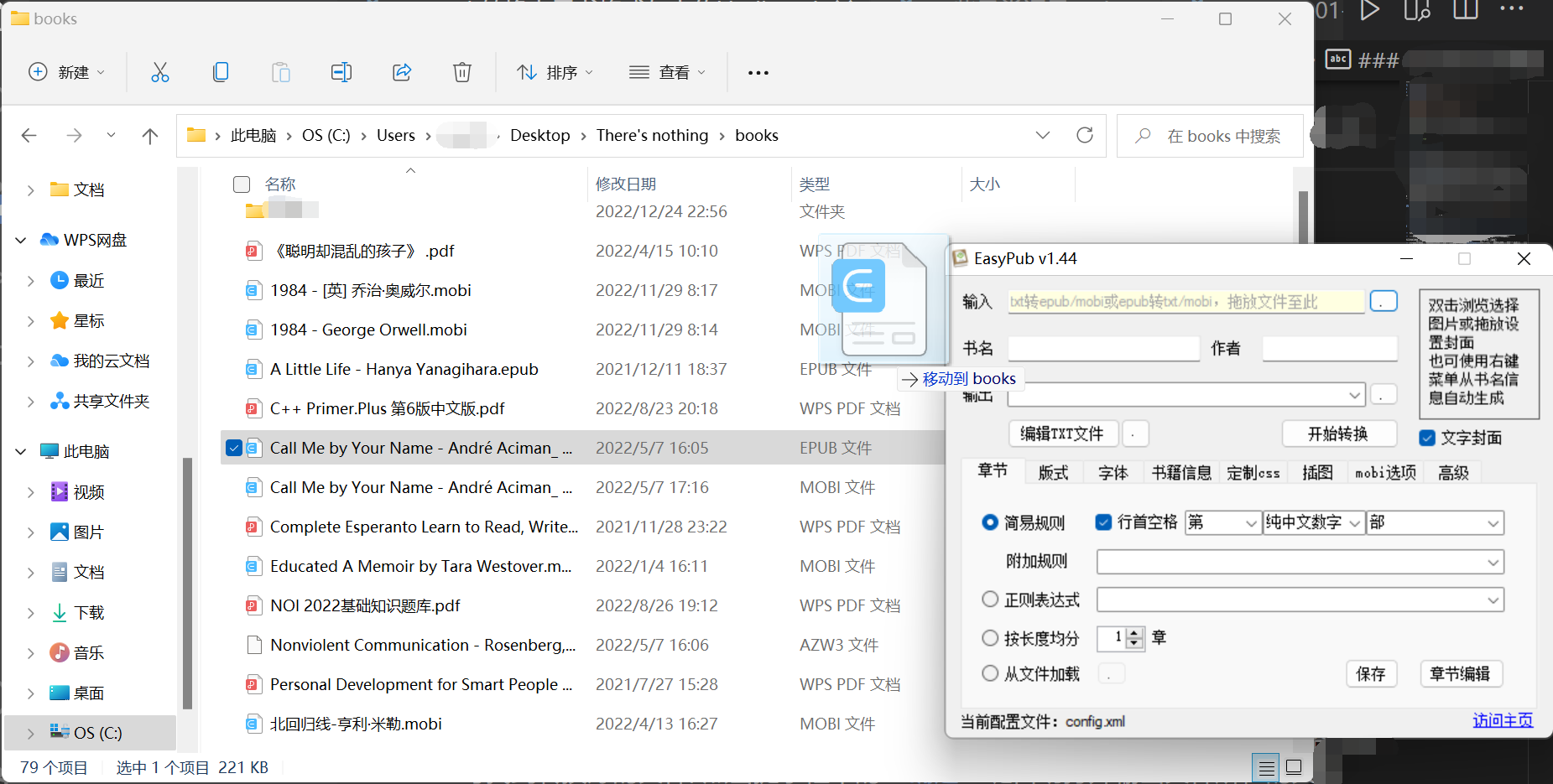Switch to the 书籍信息 tab

coord(1181,473)
